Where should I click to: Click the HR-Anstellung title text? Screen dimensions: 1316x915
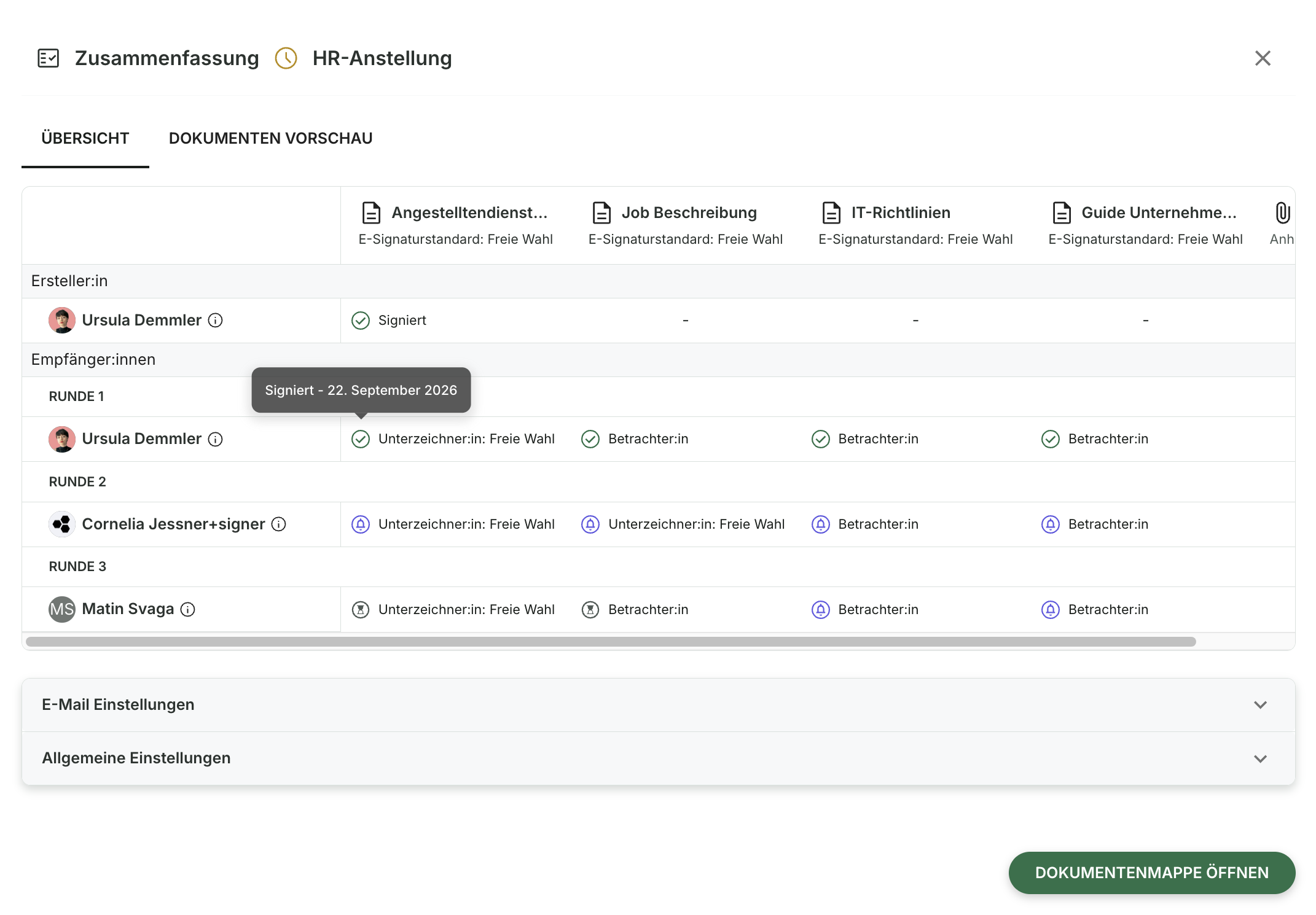pos(382,58)
